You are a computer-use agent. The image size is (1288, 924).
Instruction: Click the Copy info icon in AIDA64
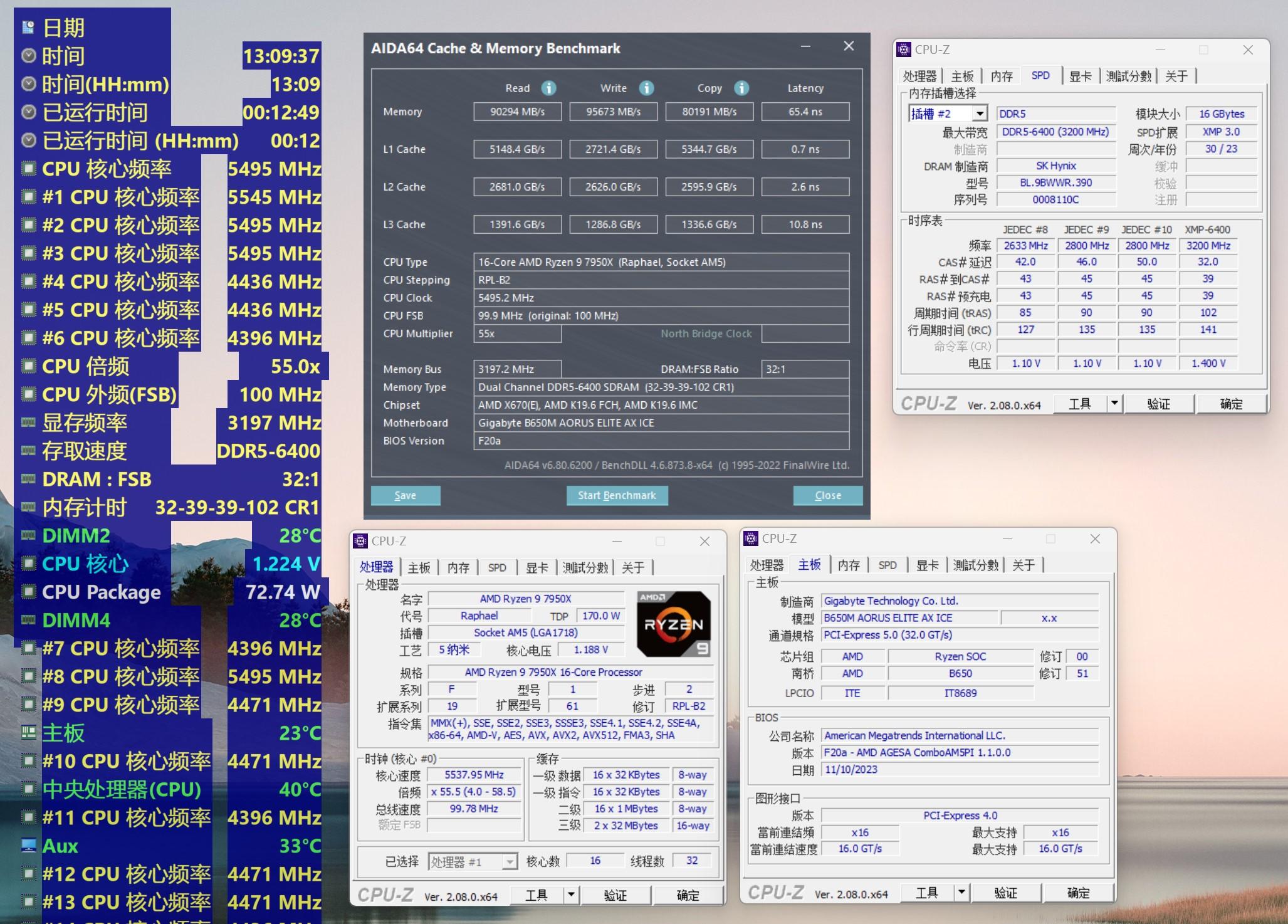coord(741,88)
